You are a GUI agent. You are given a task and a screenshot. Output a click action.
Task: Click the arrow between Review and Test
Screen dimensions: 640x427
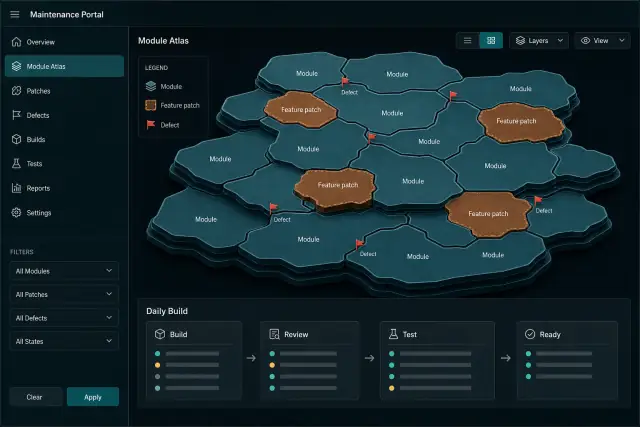[369, 358]
